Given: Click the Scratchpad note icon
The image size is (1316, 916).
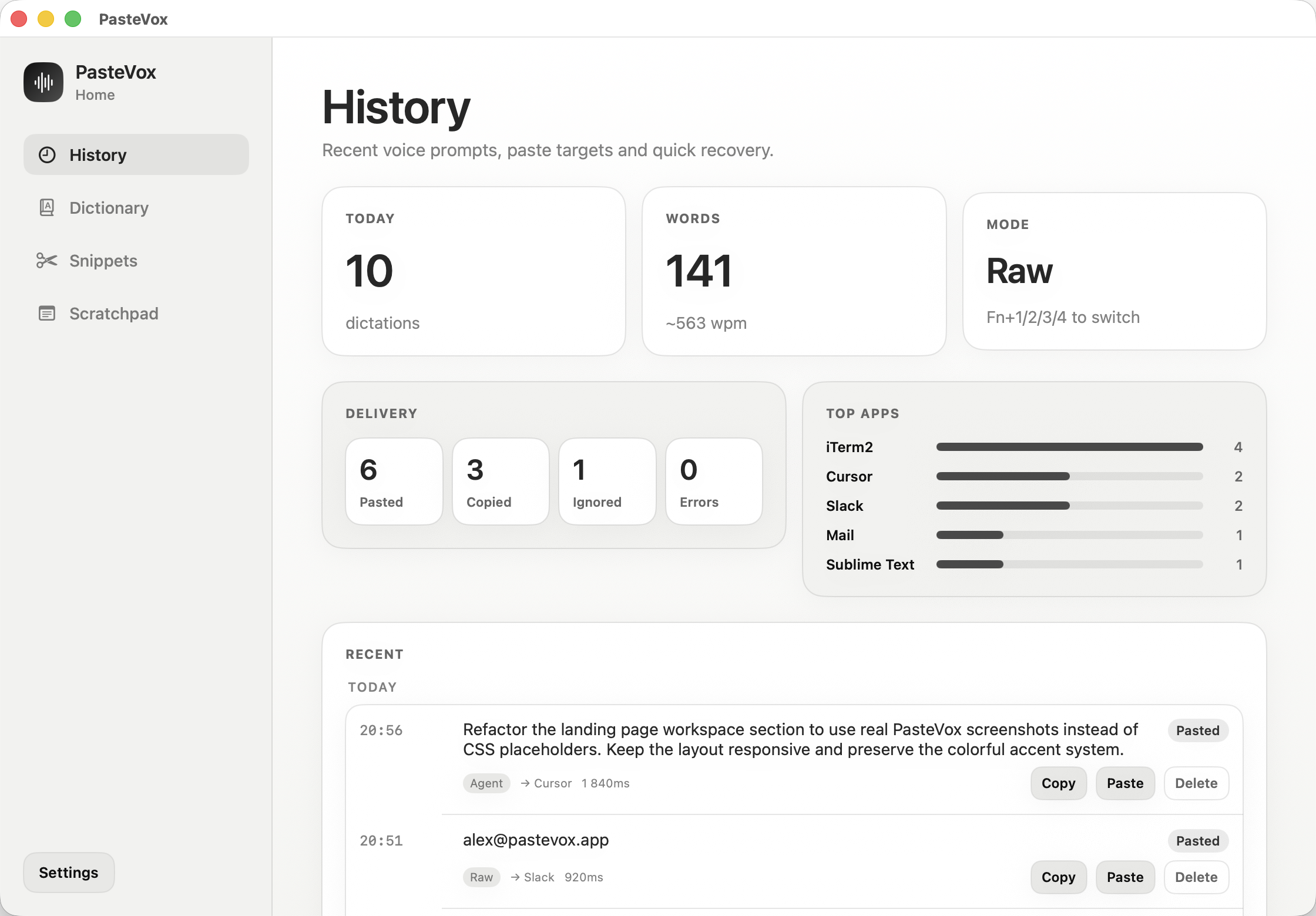Looking at the screenshot, I should (x=47, y=314).
